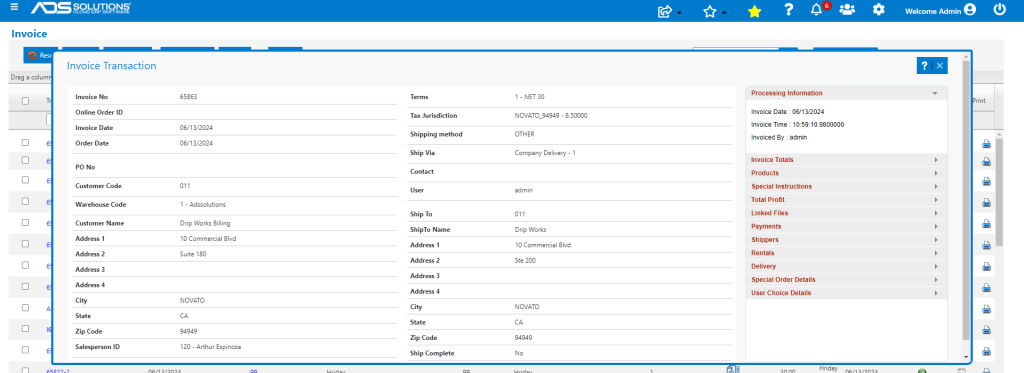Click the outlined favorites star icon
This screenshot has width=1024, height=373.
click(710, 11)
